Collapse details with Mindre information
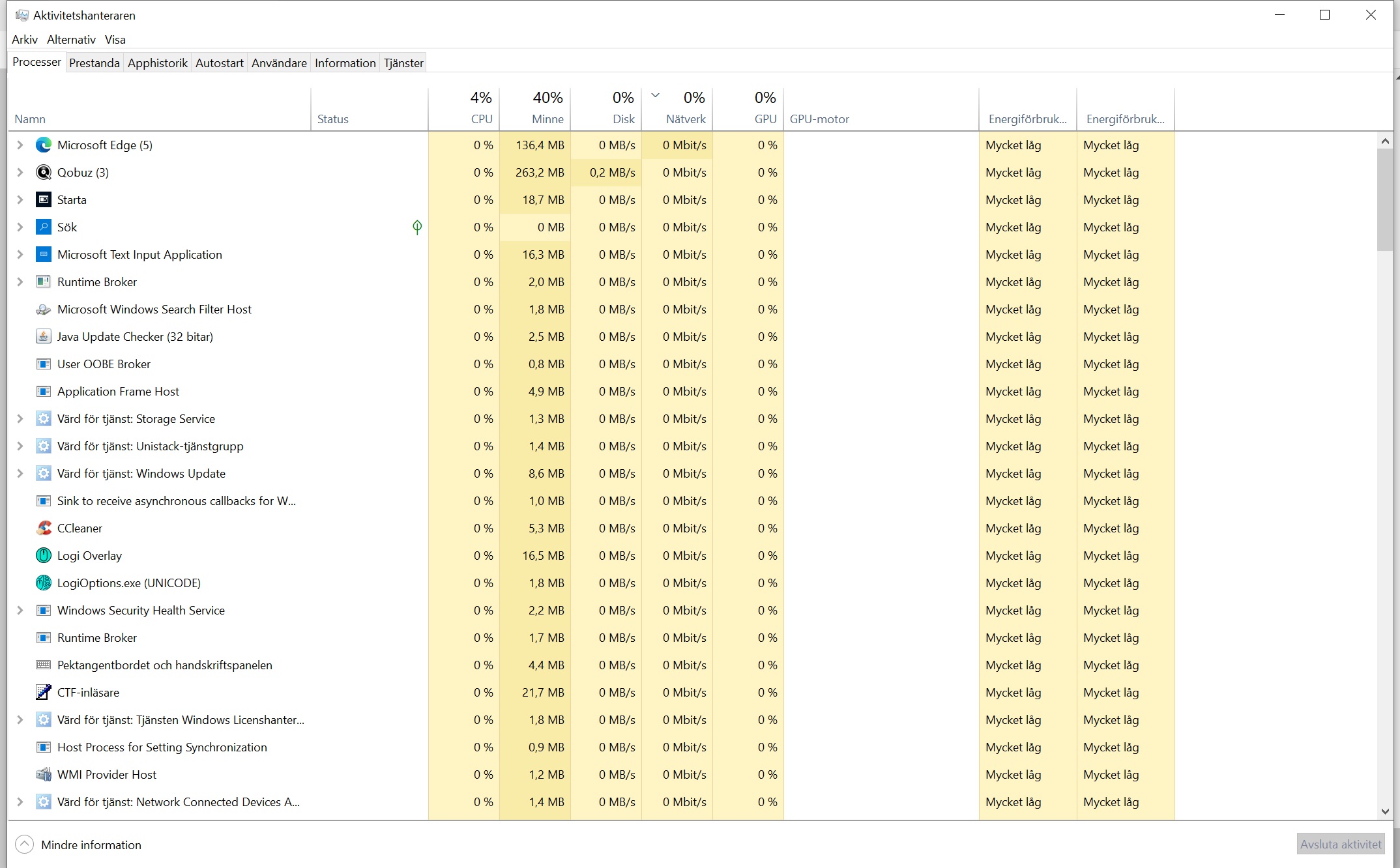The width and height of the screenshot is (1400, 868). [78, 845]
